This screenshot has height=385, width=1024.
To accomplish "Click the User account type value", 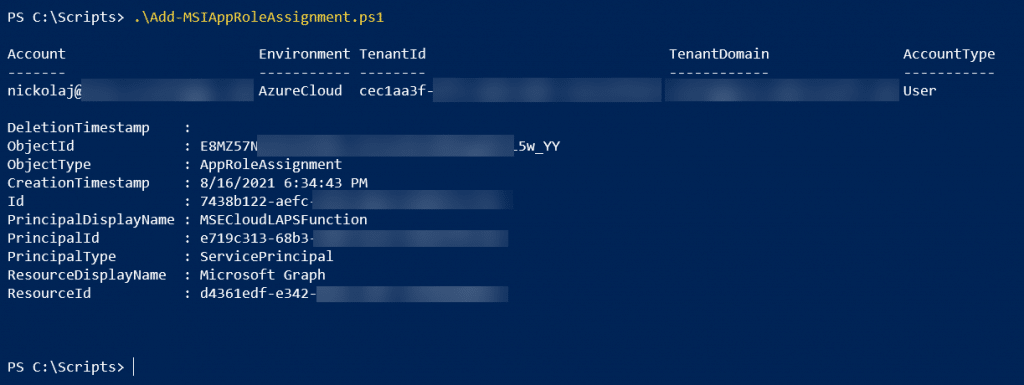I will (920, 91).
